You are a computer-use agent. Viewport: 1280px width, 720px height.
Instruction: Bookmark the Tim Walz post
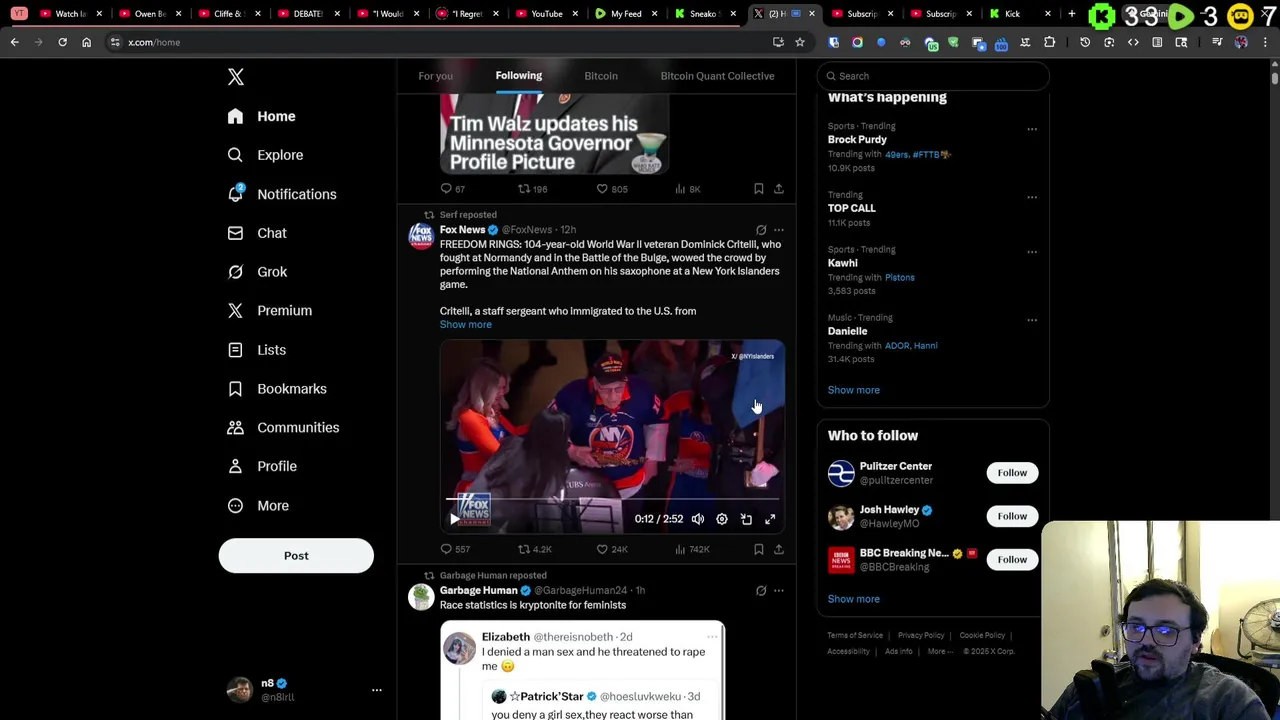(x=758, y=189)
